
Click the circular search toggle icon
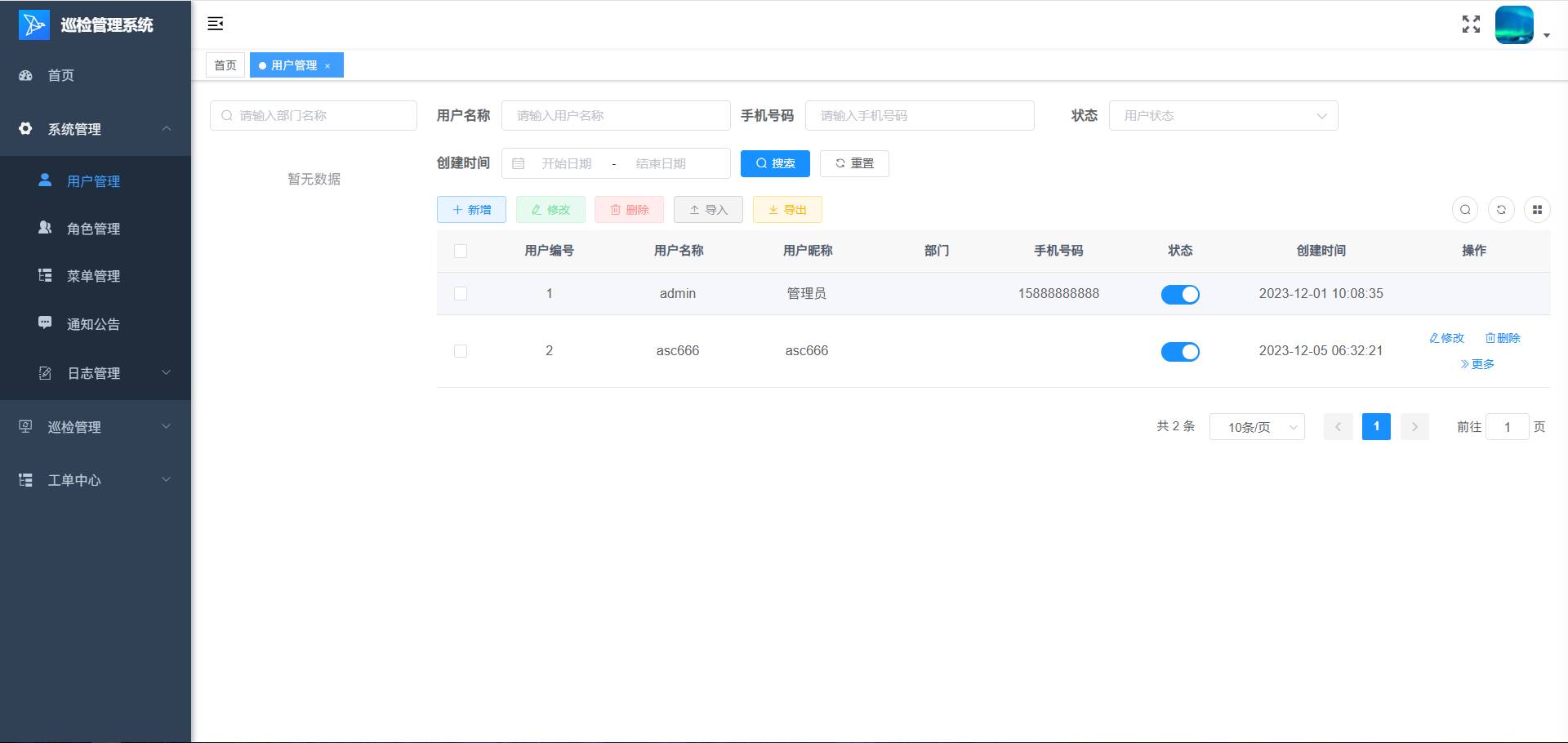[1465, 210]
